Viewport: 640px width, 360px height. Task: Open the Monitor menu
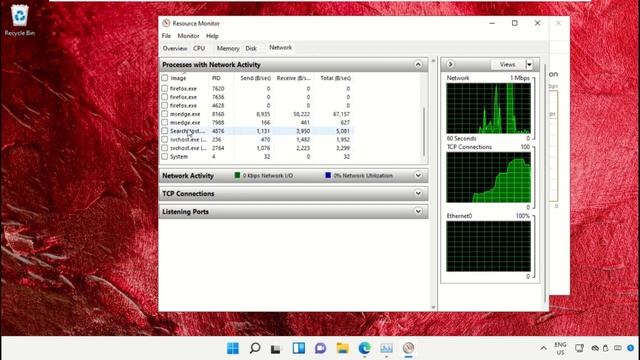[x=188, y=36]
